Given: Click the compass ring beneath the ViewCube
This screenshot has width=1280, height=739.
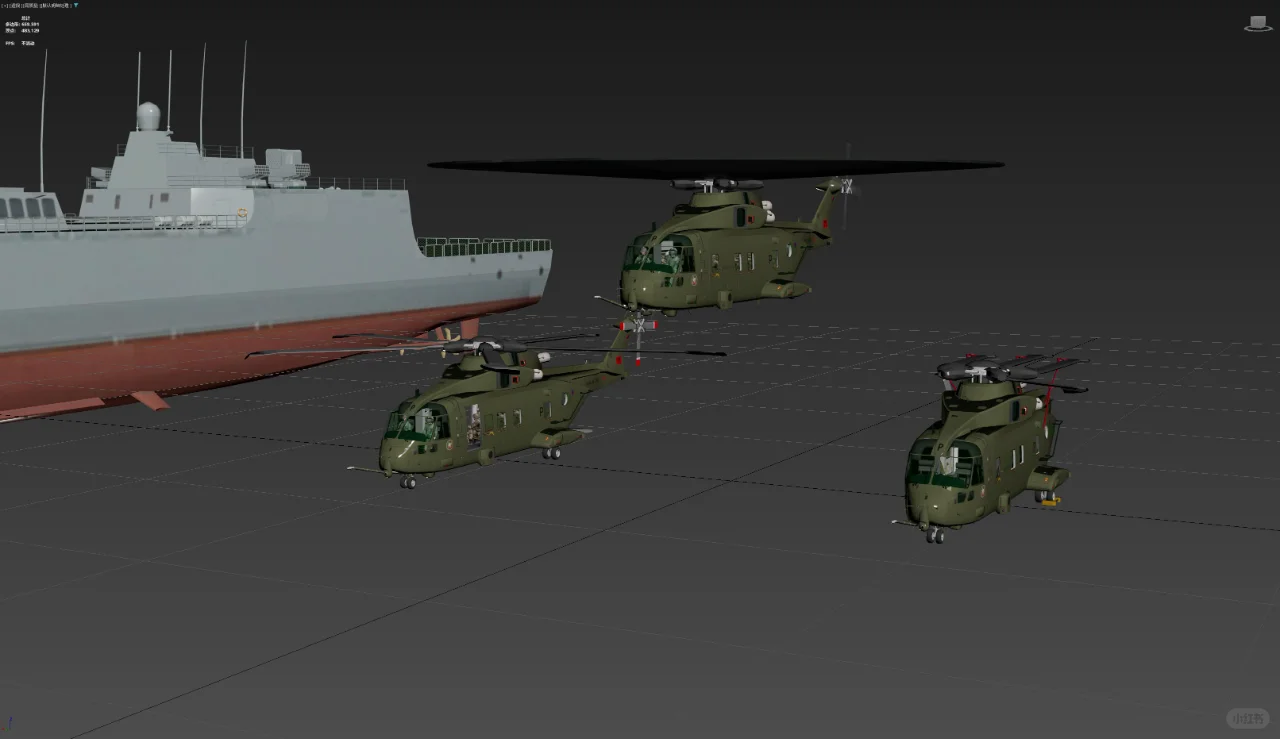Looking at the screenshot, I should (1258, 30).
